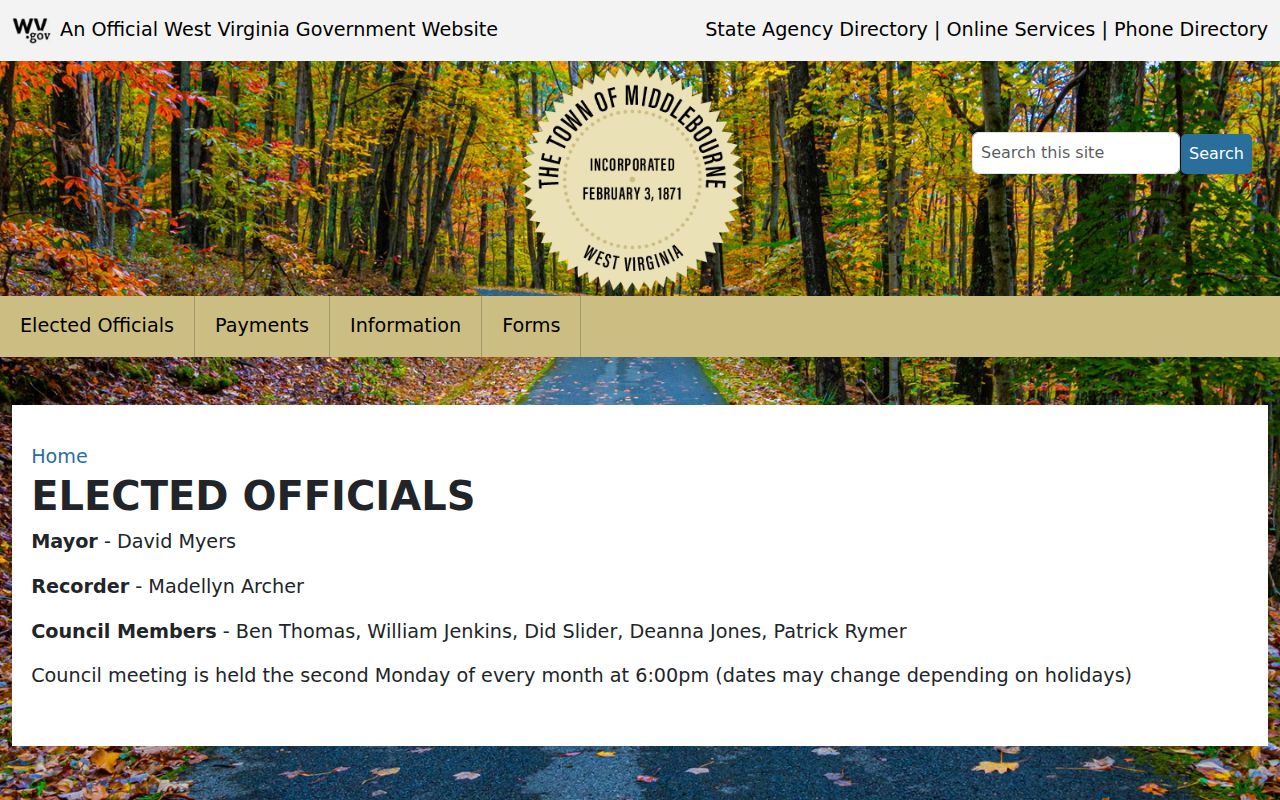
Task: Focus the Search this site field
Action: click(1075, 153)
